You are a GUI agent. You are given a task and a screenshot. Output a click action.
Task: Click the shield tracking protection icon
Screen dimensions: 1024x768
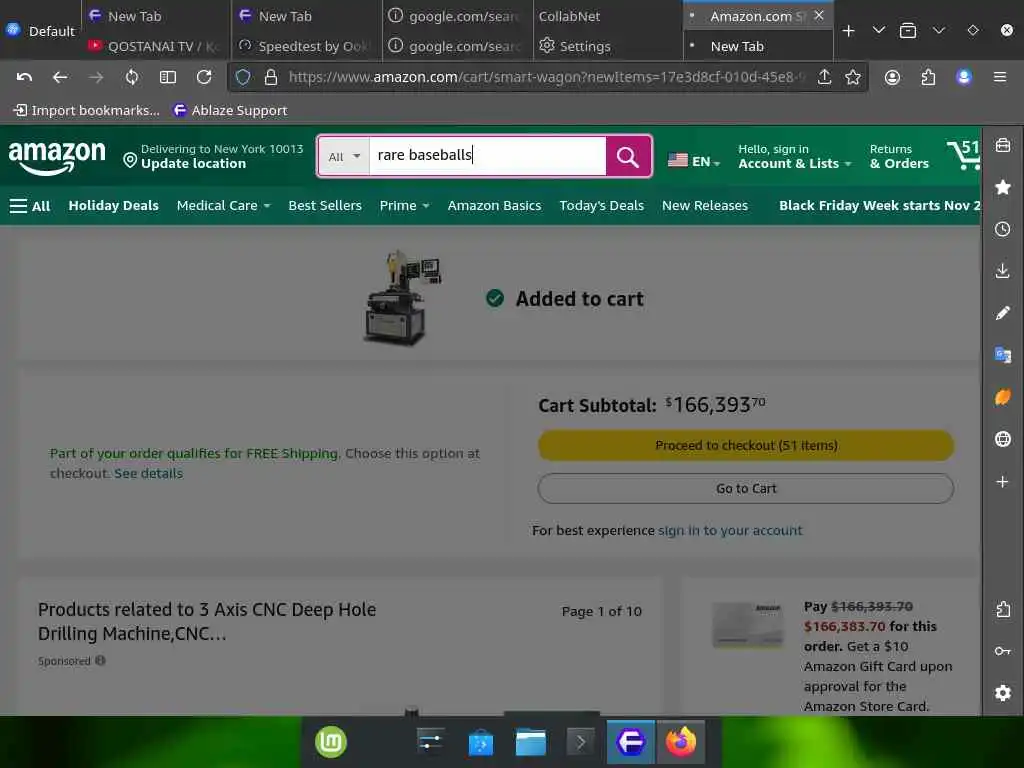243,77
